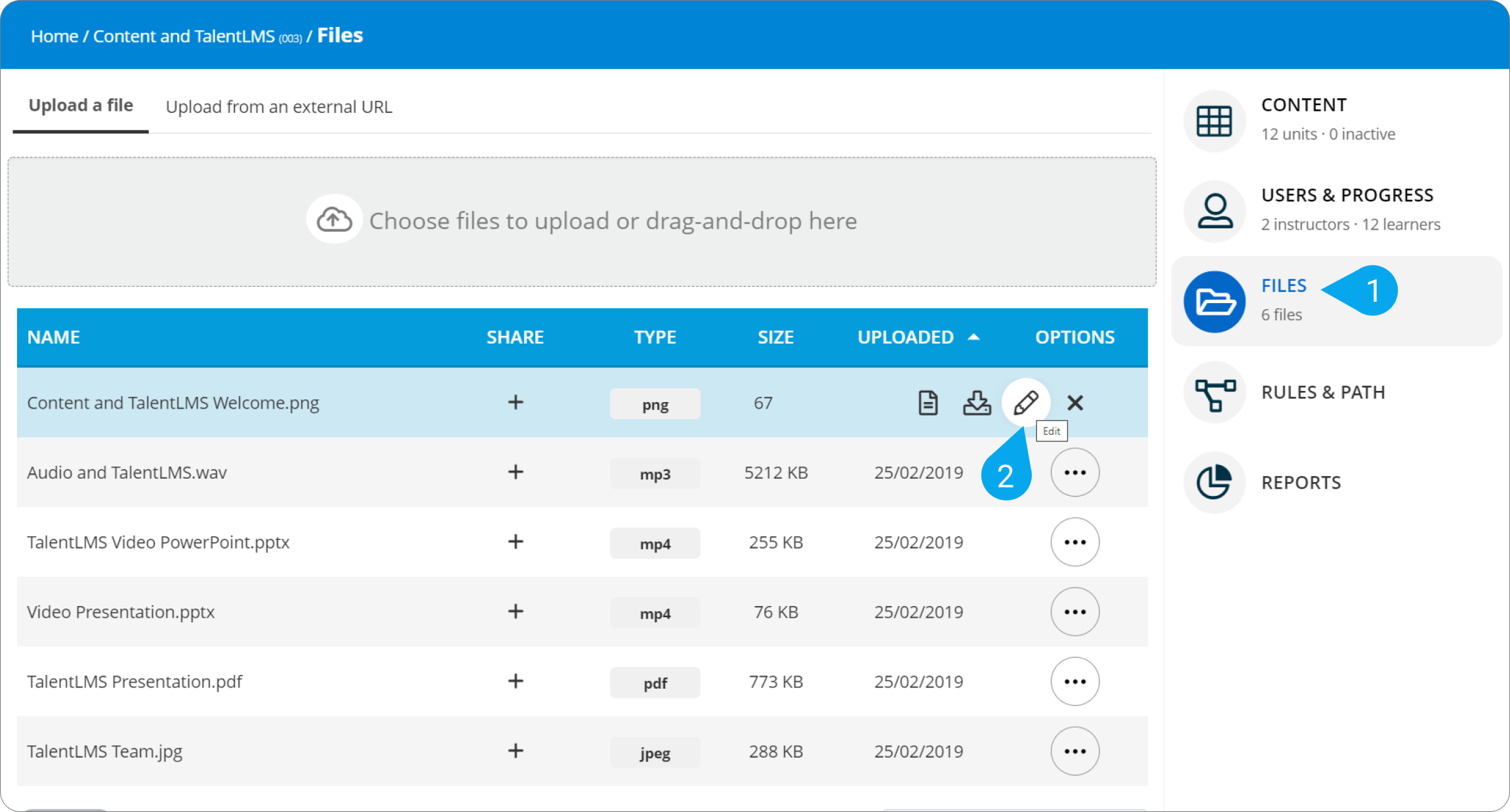Click the 2 instructors · 12 learners text
Image resolution: width=1510 pixels, height=812 pixels.
click(x=1351, y=224)
